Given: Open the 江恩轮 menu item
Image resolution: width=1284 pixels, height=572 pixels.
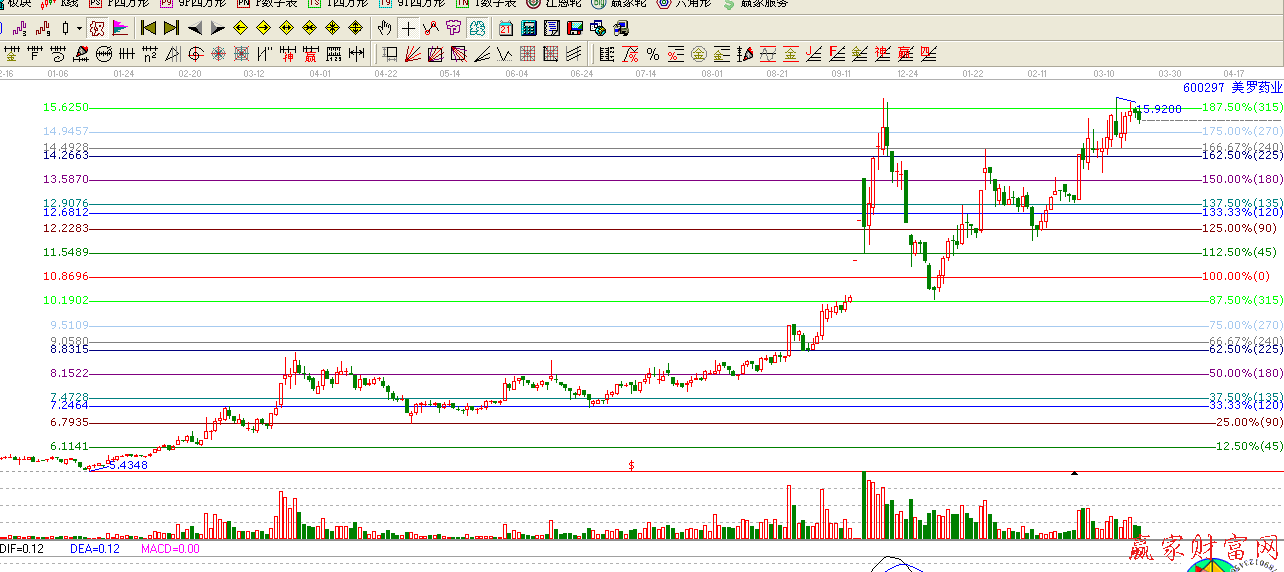Looking at the screenshot, I should point(553,3).
